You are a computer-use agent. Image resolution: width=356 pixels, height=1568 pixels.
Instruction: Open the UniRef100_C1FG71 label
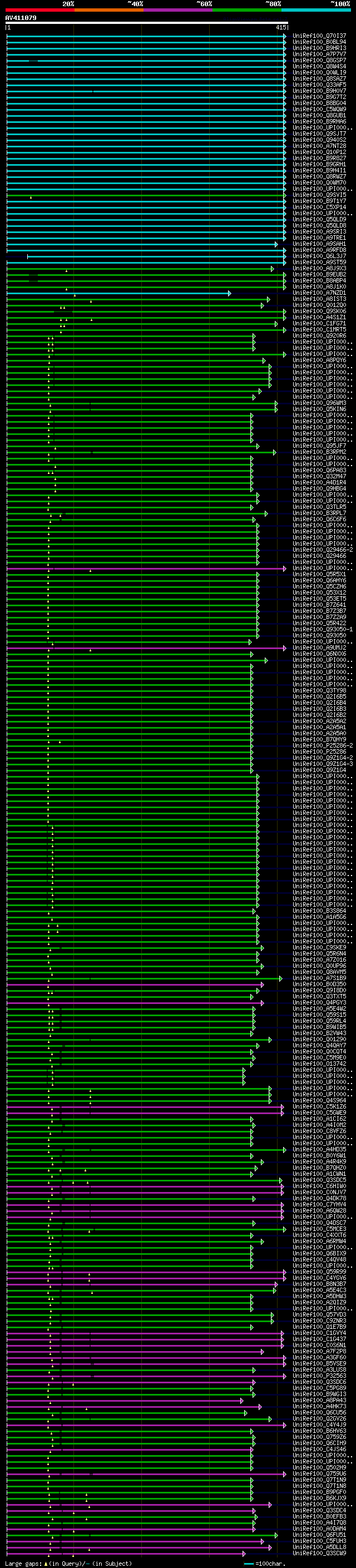pos(319,323)
